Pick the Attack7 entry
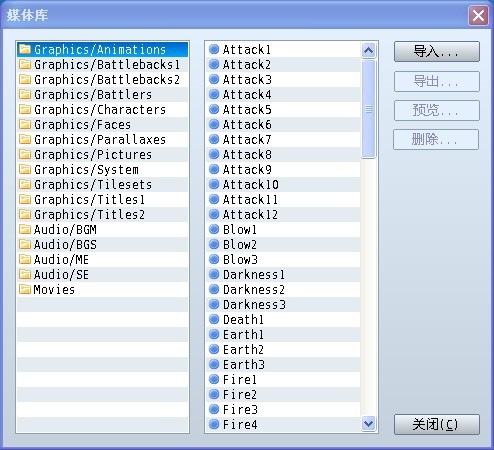Image resolution: width=494 pixels, height=450 pixels. [283, 139]
